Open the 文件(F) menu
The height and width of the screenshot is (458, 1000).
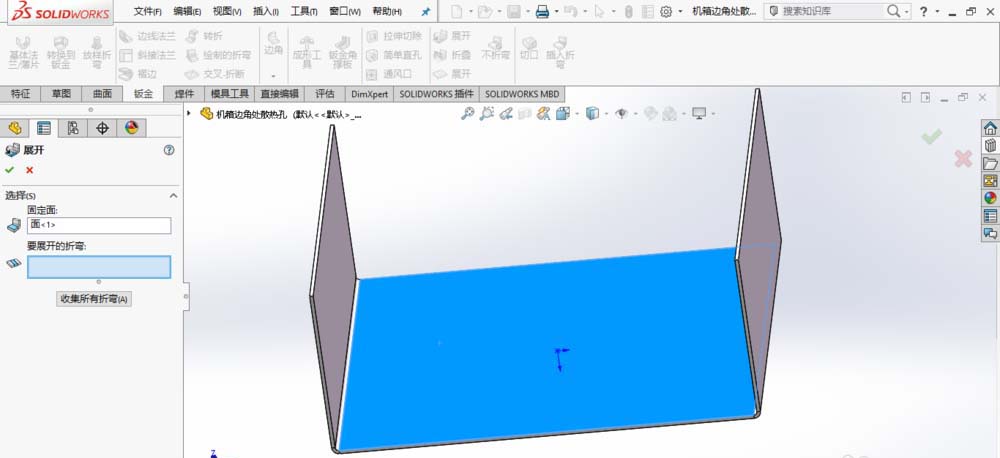(x=147, y=11)
